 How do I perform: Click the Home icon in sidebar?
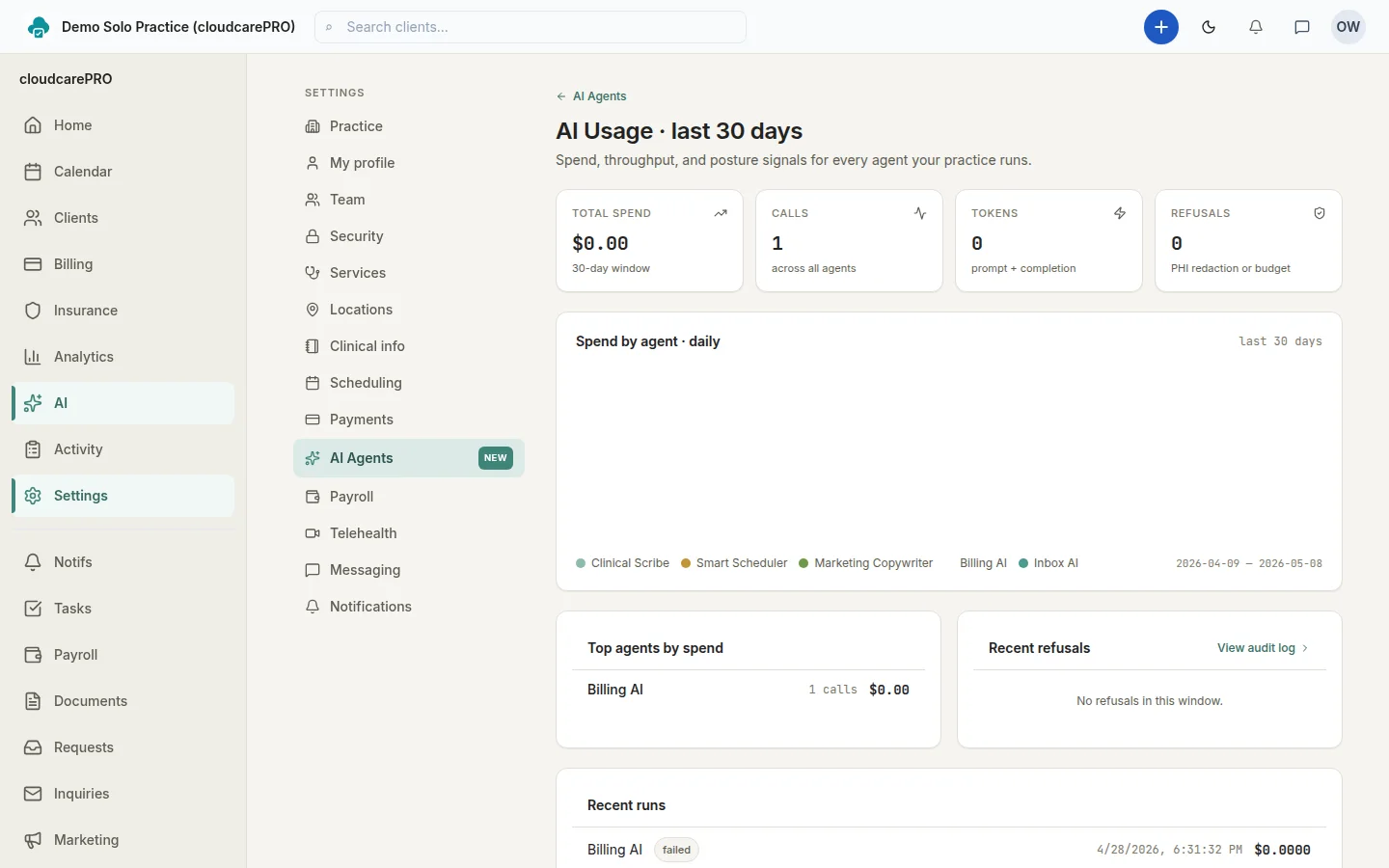point(33,125)
